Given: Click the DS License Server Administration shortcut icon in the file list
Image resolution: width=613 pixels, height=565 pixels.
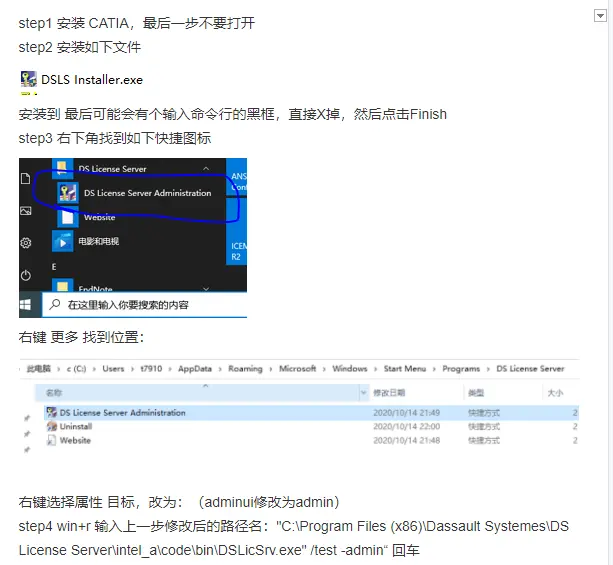Looking at the screenshot, I should pos(51,413).
